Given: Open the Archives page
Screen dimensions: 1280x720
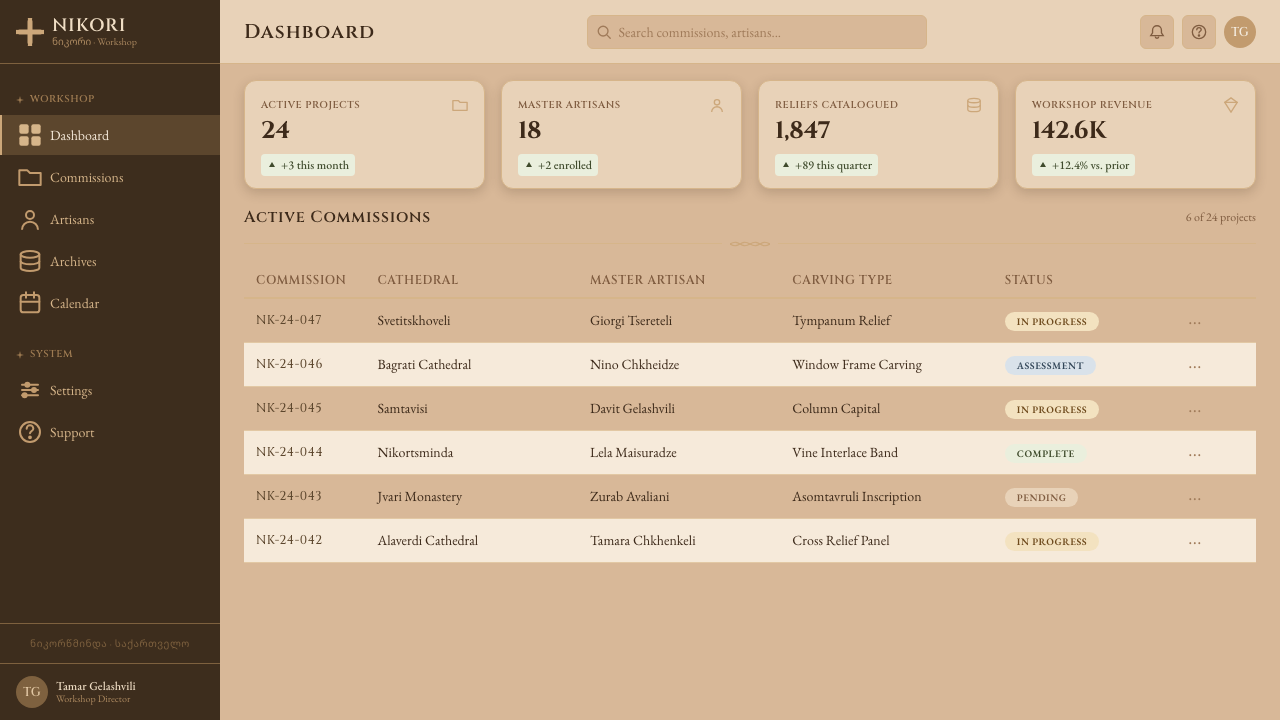Looking at the screenshot, I should coord(110,261).
